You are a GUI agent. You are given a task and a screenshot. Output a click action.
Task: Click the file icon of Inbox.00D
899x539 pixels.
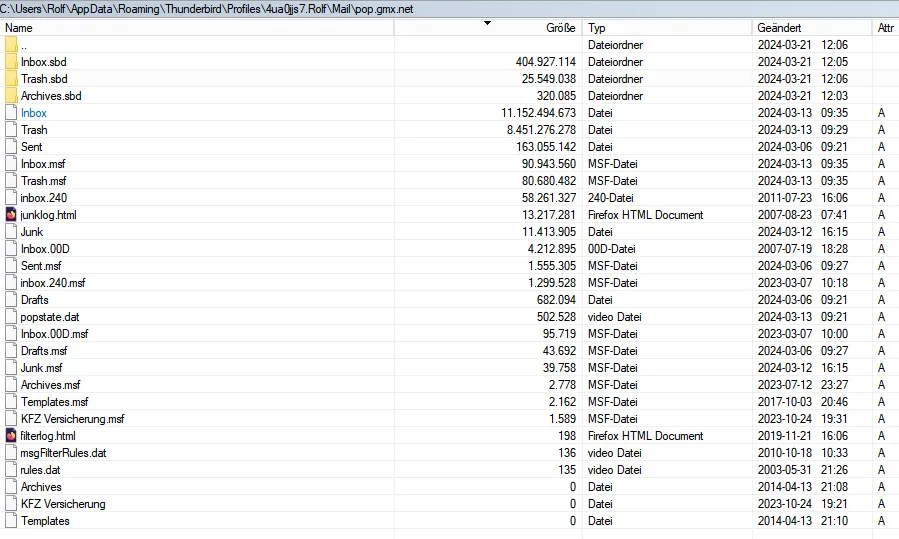pos(11,249)
